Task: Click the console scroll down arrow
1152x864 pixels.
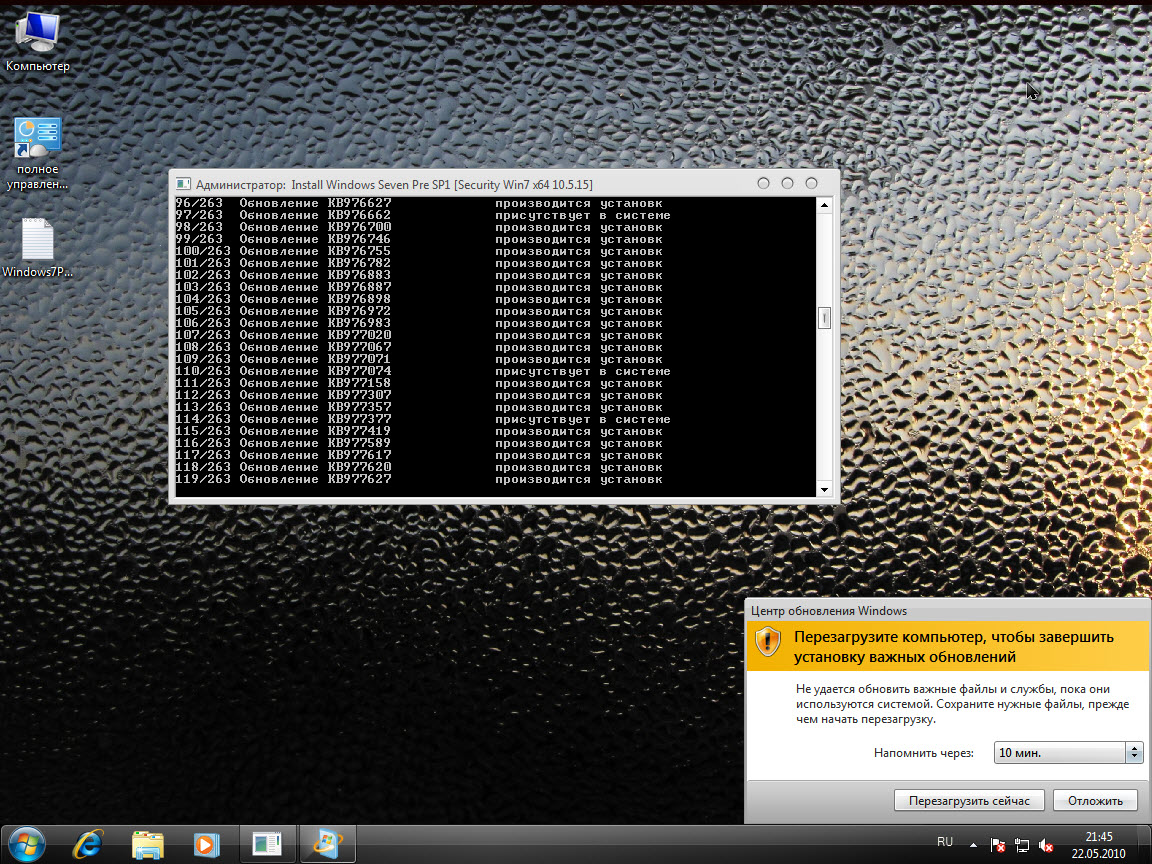Action: tap(825, 489)
